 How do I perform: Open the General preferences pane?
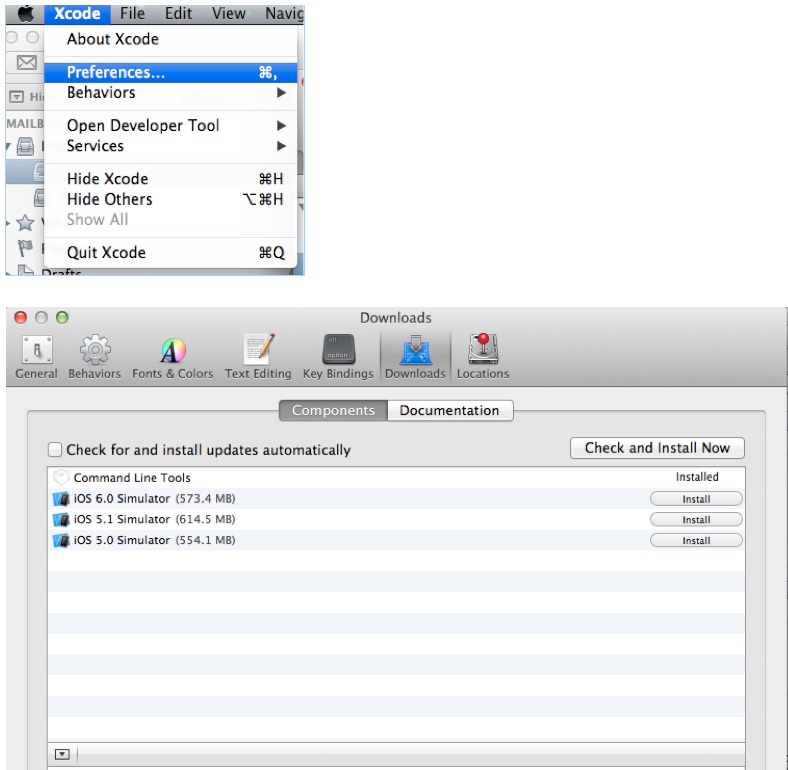pyautogui.click(x=36, y=357)
